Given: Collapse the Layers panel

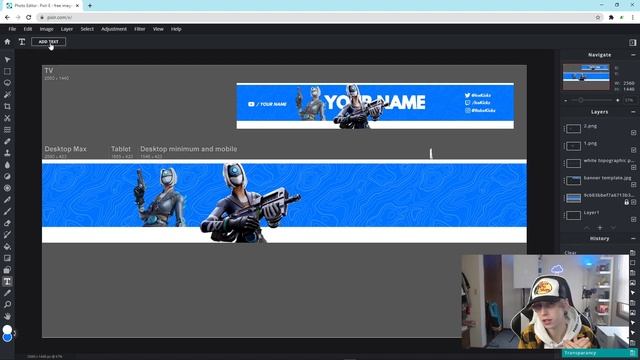Looking at the screenshot, I should [x=633, y=112].
